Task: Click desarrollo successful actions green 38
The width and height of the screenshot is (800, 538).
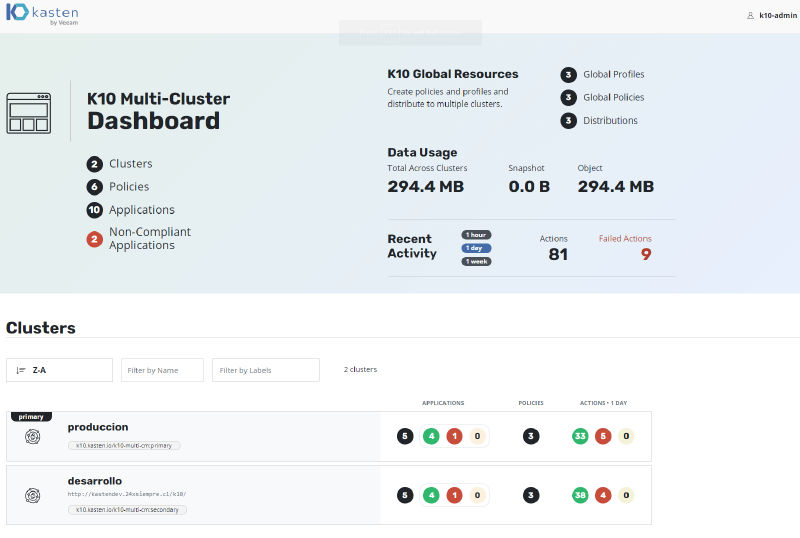Action: (580, 495)
